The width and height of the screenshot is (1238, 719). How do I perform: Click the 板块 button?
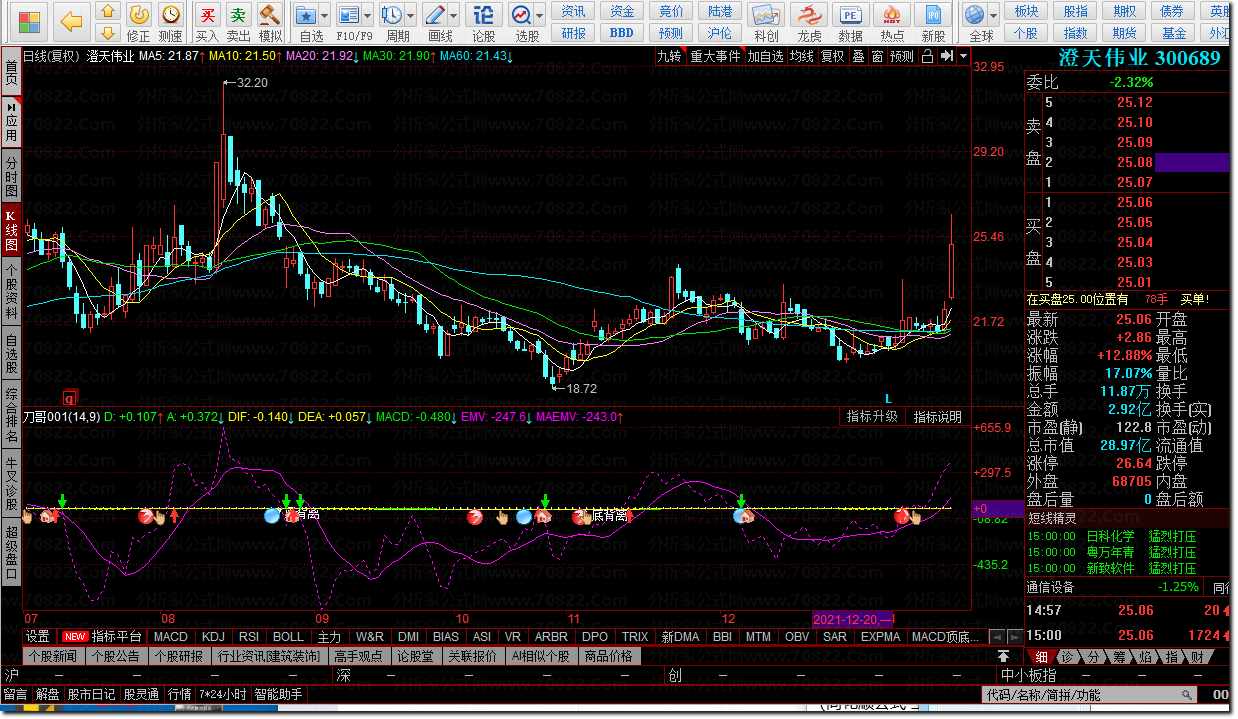(1026, 11)
